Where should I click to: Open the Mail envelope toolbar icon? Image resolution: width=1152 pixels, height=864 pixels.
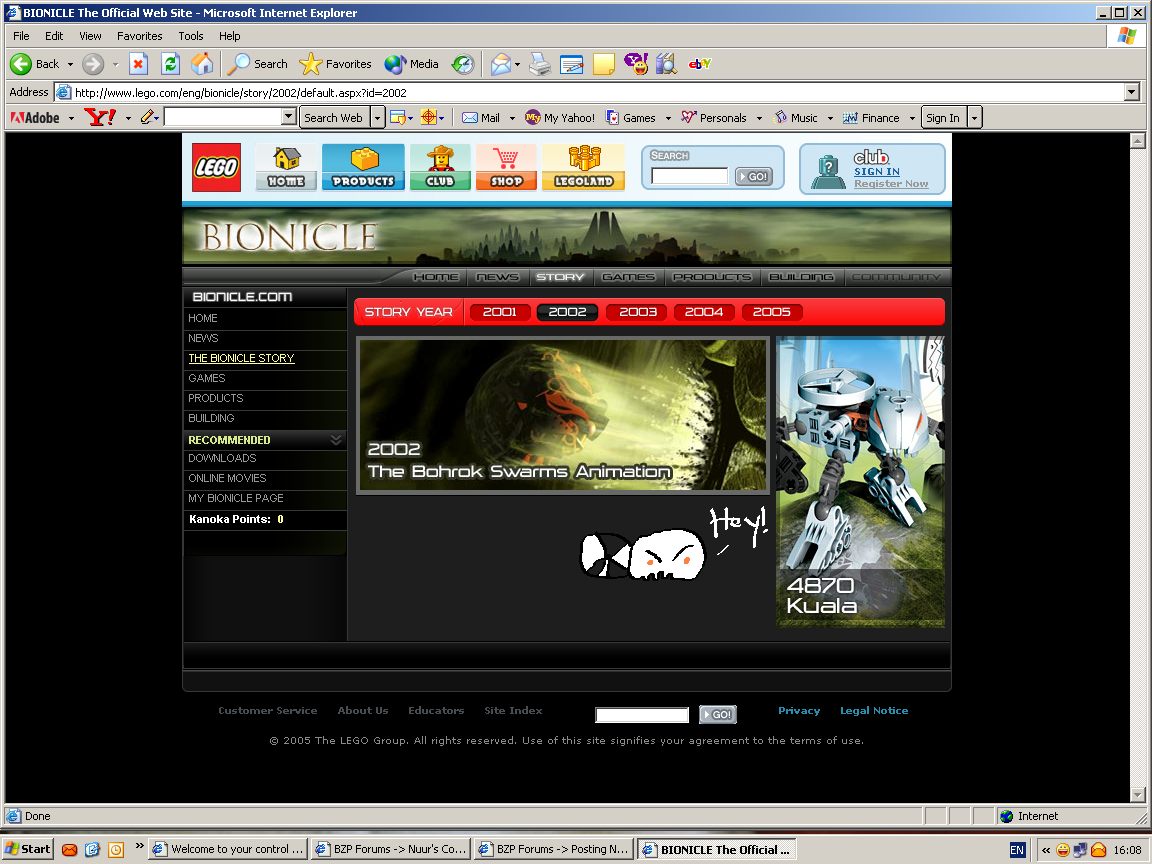pos(500,64)
